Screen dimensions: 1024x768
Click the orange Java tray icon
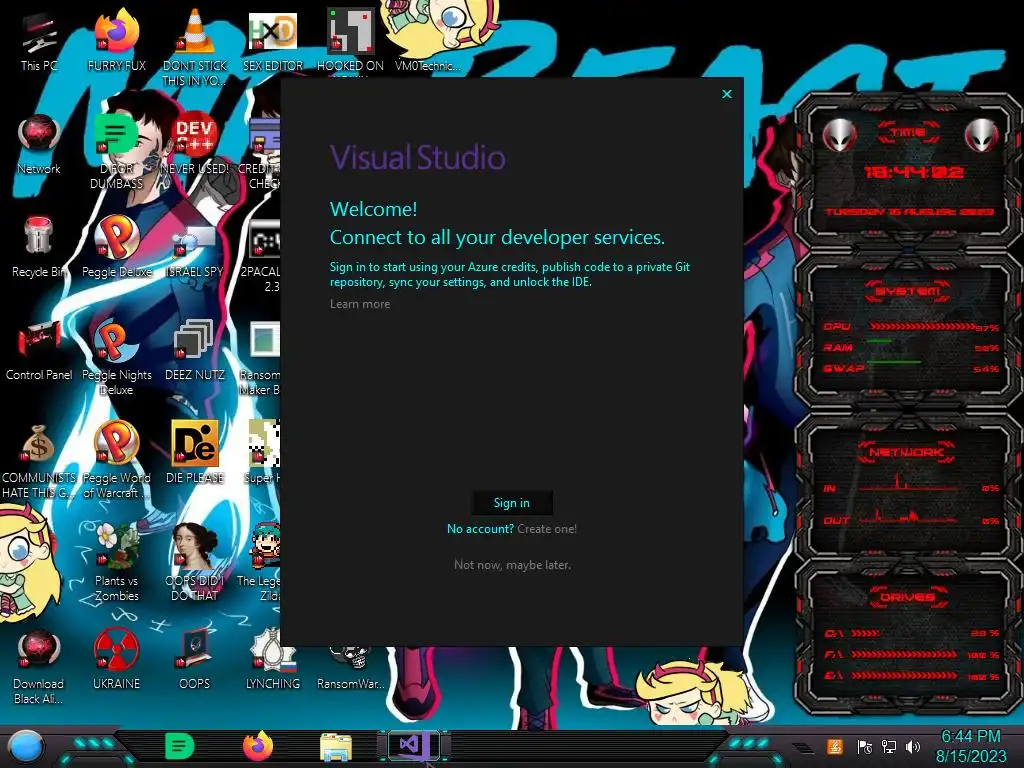click(835, 746)
